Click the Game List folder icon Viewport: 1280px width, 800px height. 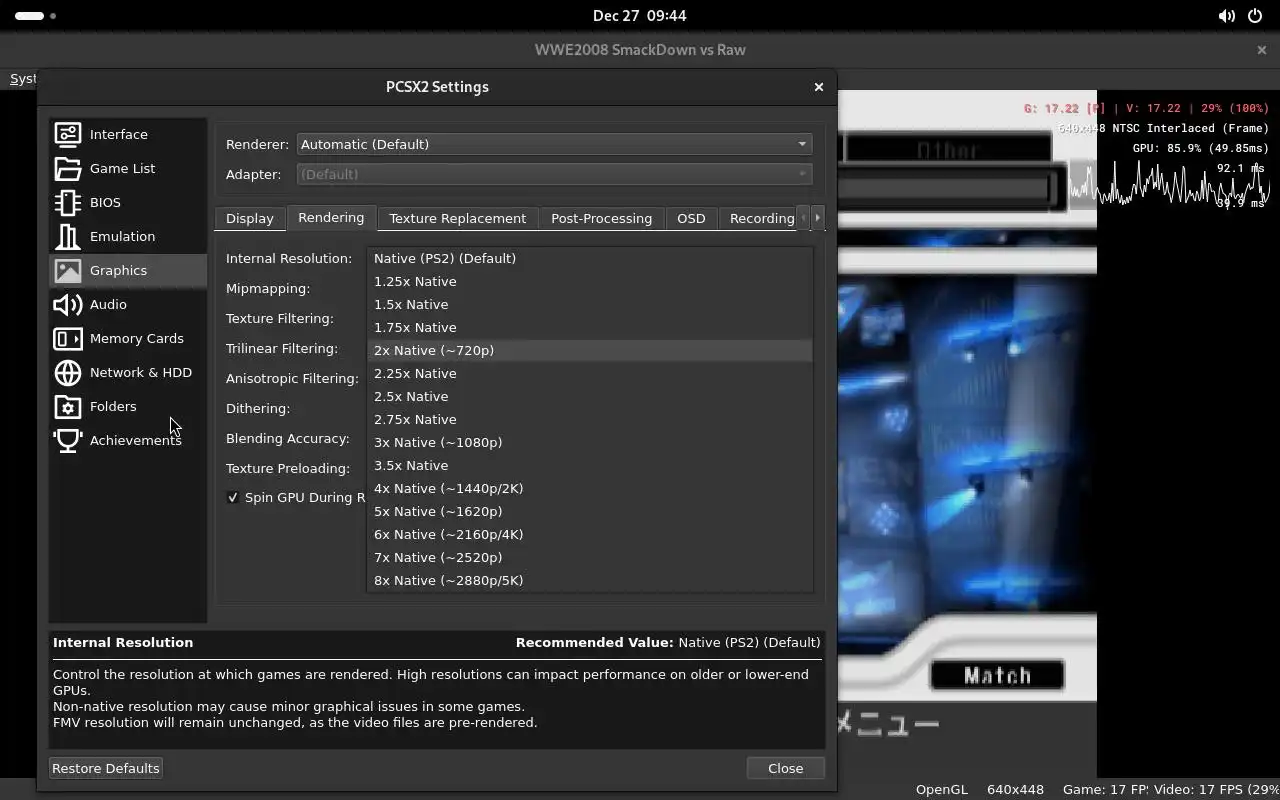[68, 168]
